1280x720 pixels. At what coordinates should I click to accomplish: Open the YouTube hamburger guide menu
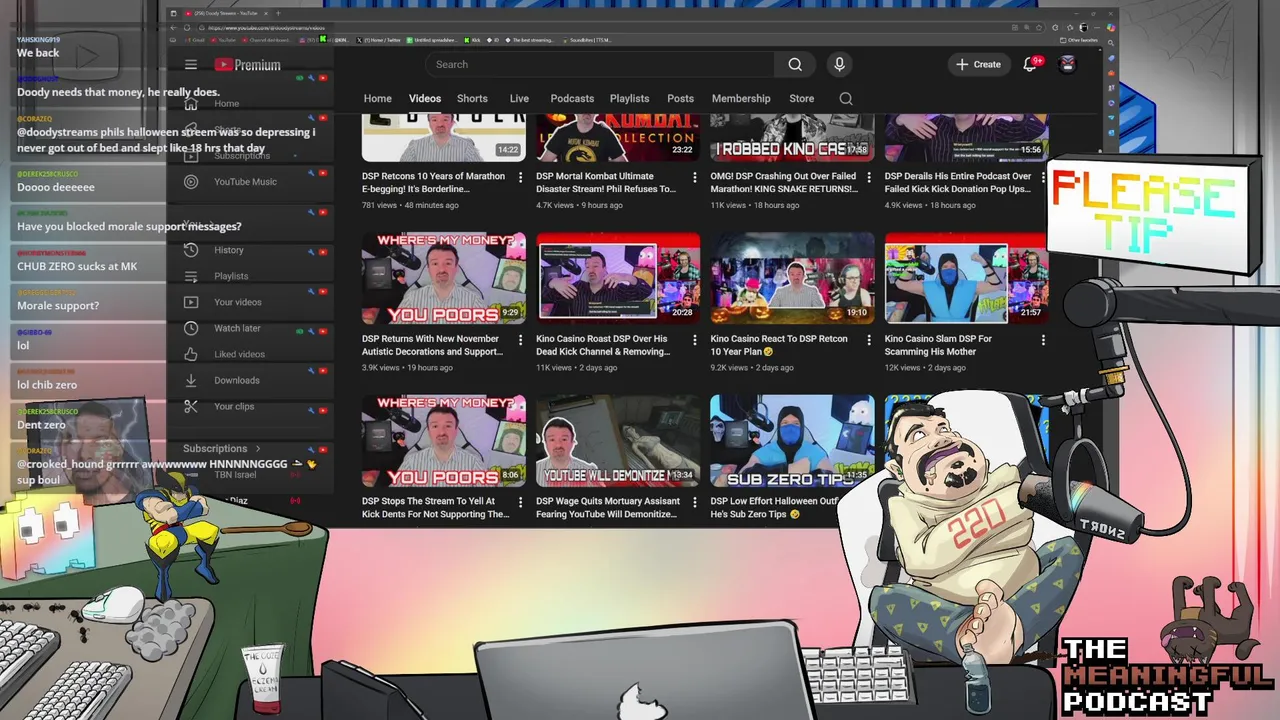pos(191,65)
